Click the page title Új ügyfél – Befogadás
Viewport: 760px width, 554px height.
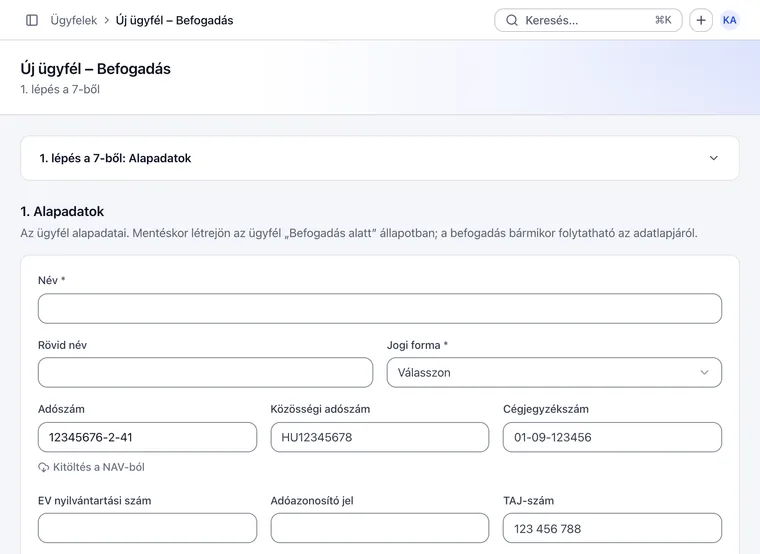95,69
